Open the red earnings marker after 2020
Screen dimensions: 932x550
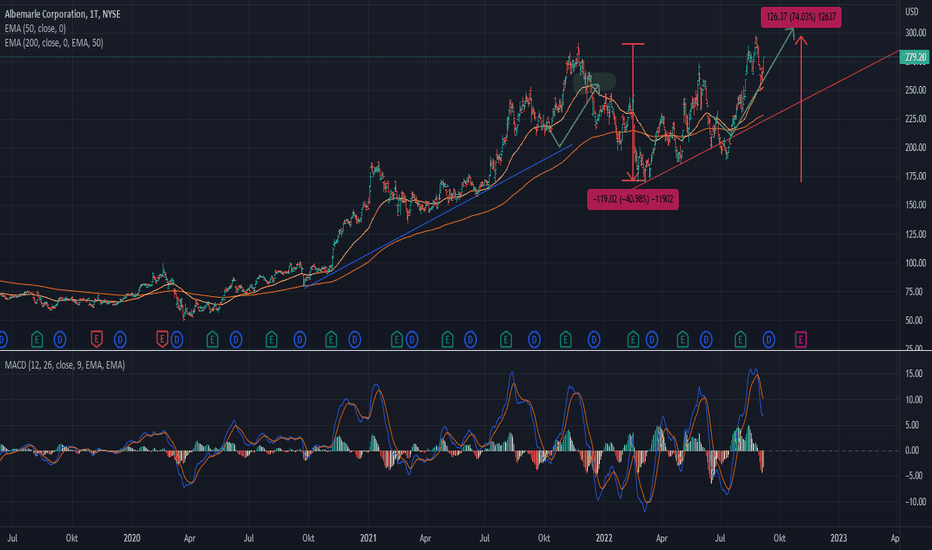tap(162, 340)
